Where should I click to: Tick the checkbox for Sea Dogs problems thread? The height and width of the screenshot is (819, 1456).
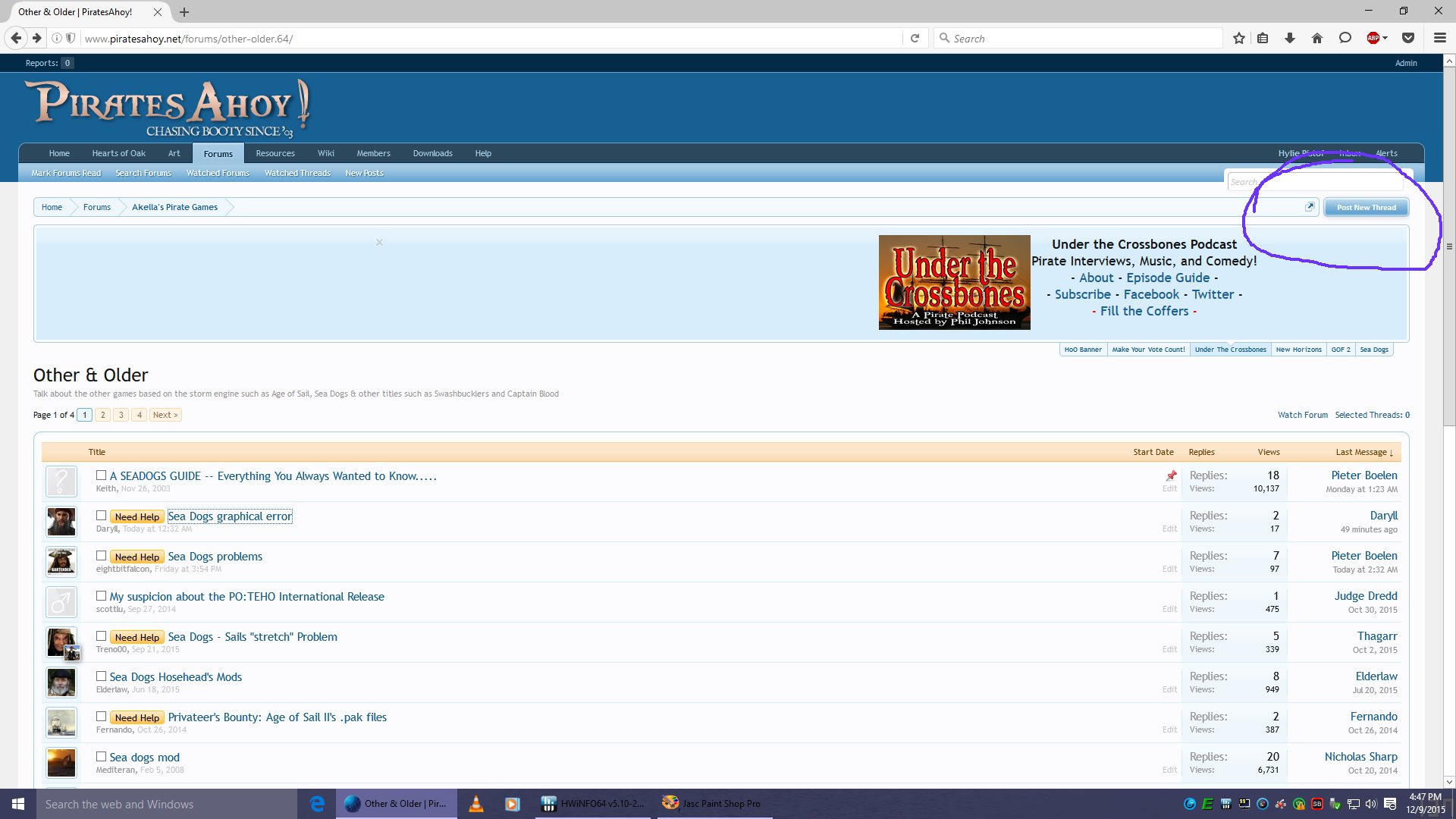click(101, 556)
